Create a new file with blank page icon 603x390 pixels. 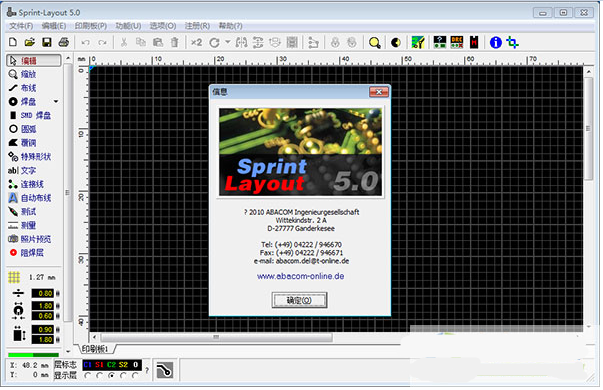tap(13, 42)
